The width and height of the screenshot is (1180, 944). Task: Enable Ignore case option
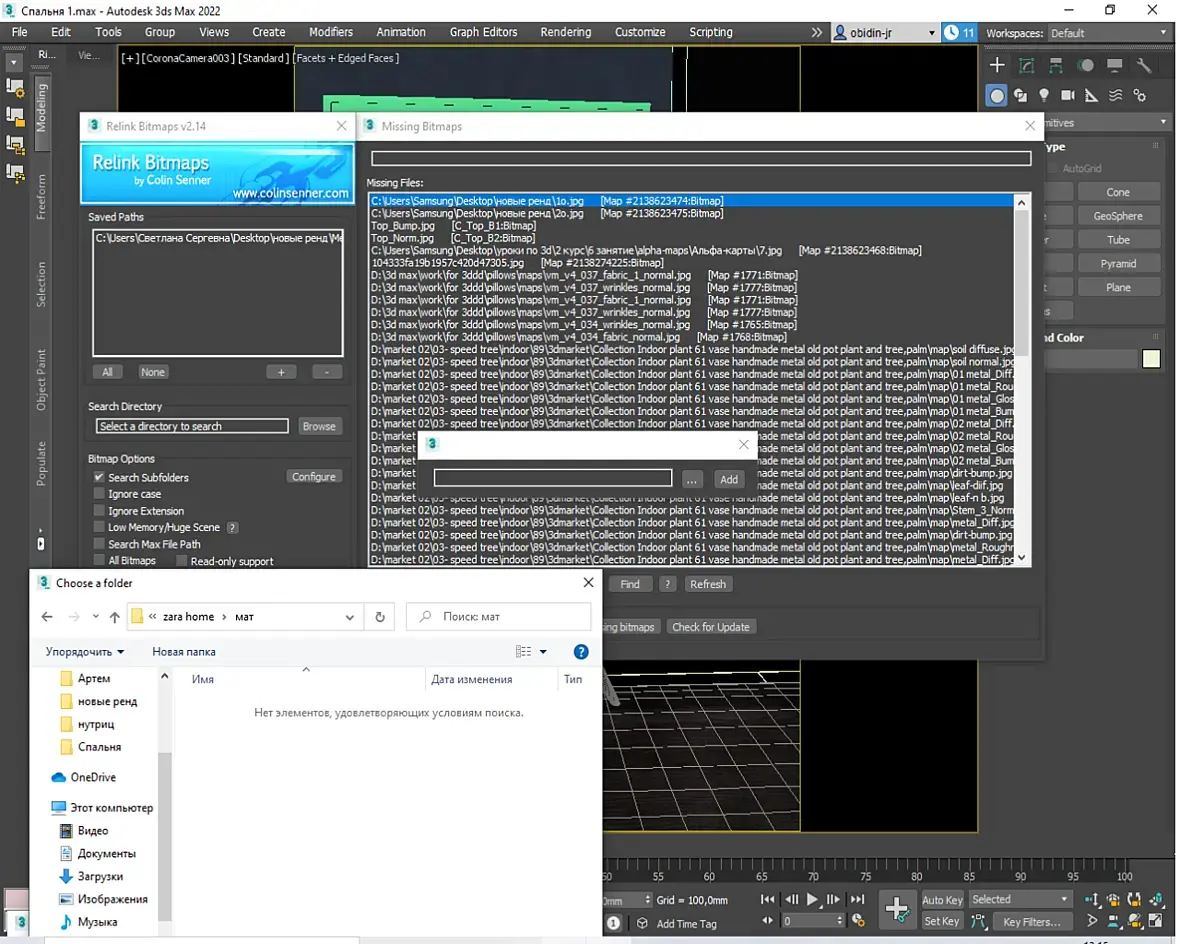click(99, 494)
